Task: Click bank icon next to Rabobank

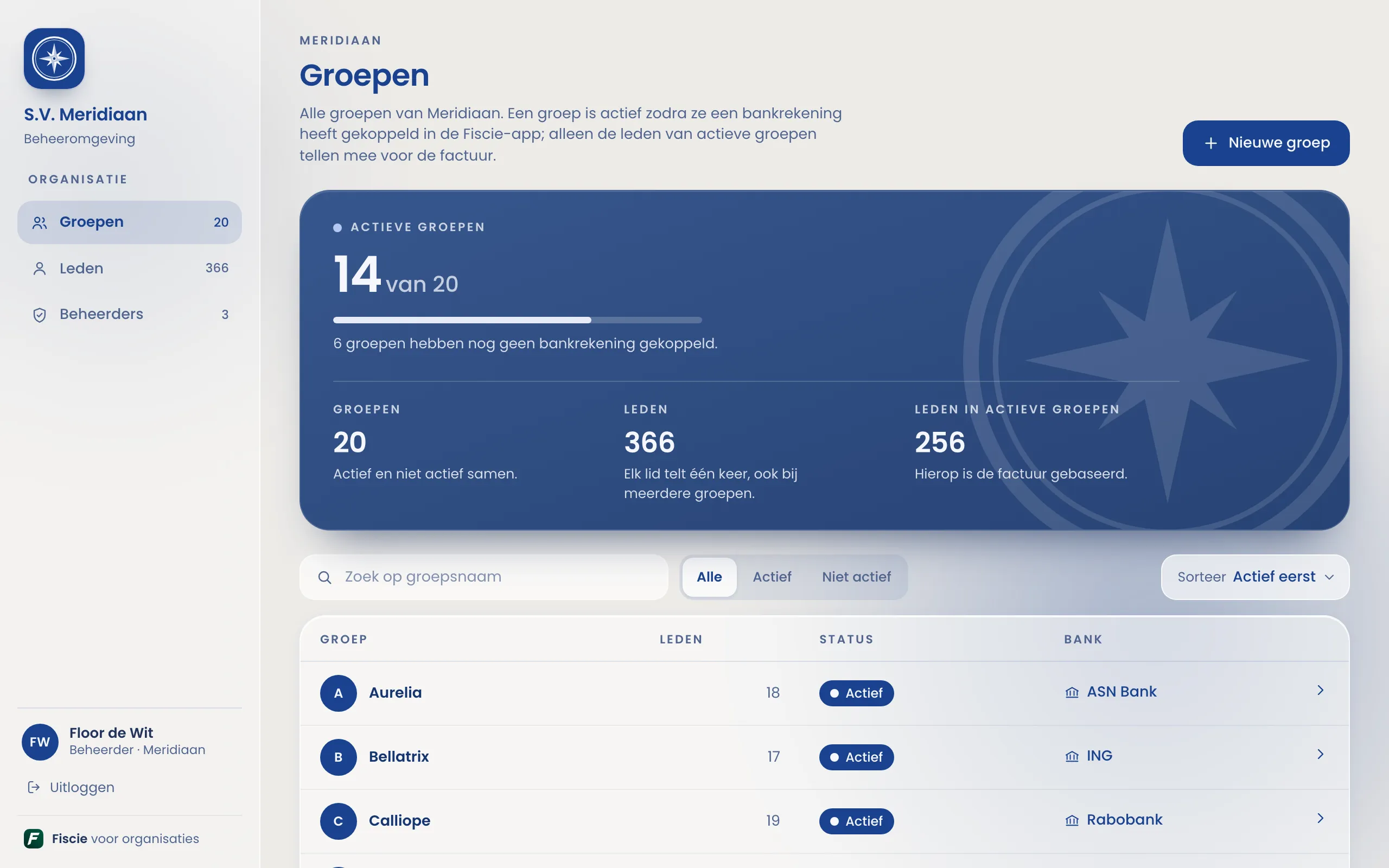Action: tap(1072, 820)
